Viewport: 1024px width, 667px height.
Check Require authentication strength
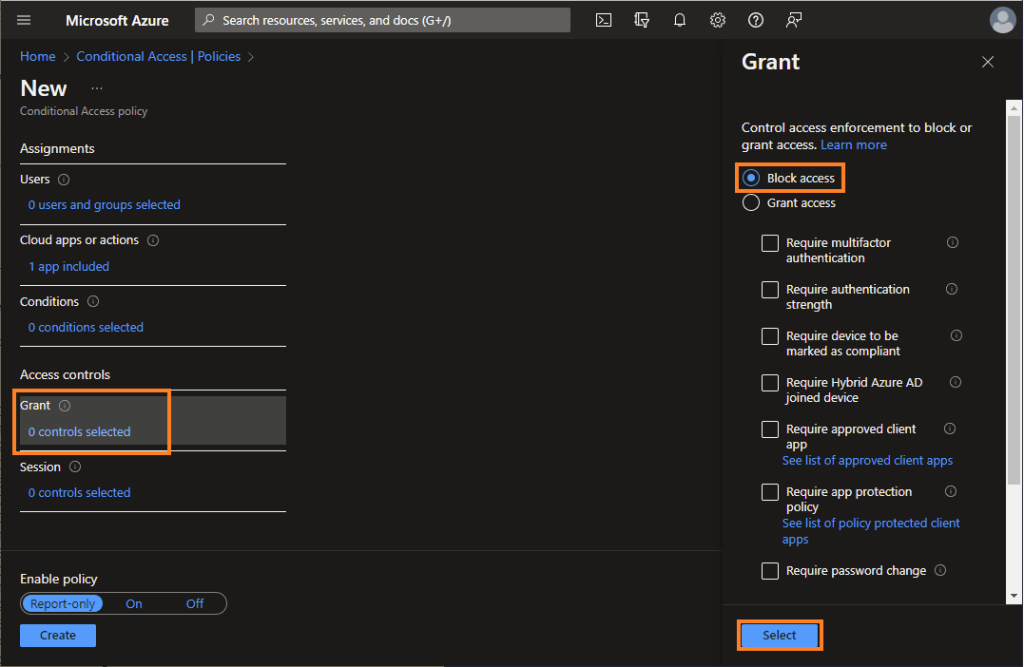point(770,289)
